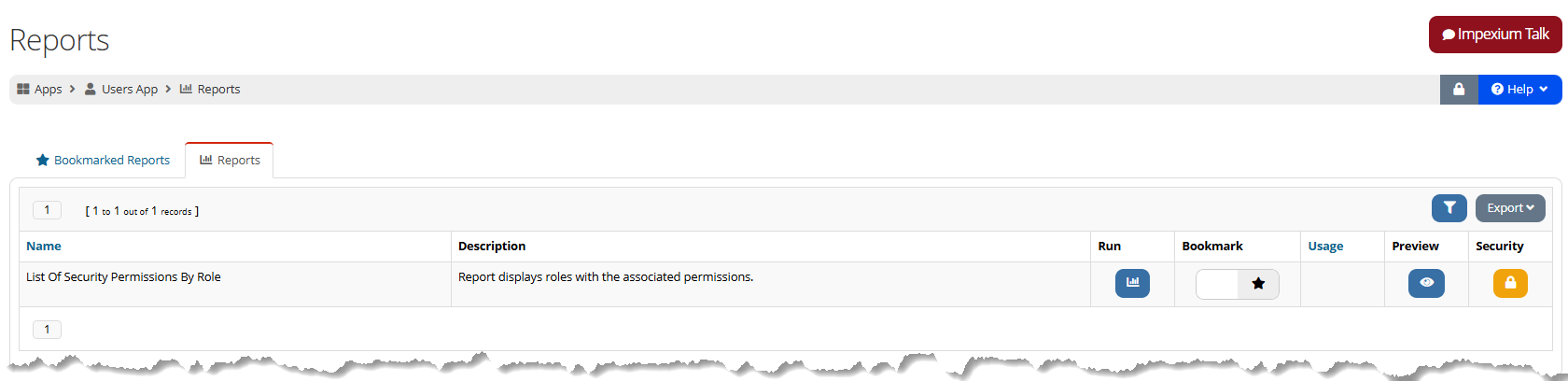
Task: Click the Users App person icon
Action: click(91, 89)
